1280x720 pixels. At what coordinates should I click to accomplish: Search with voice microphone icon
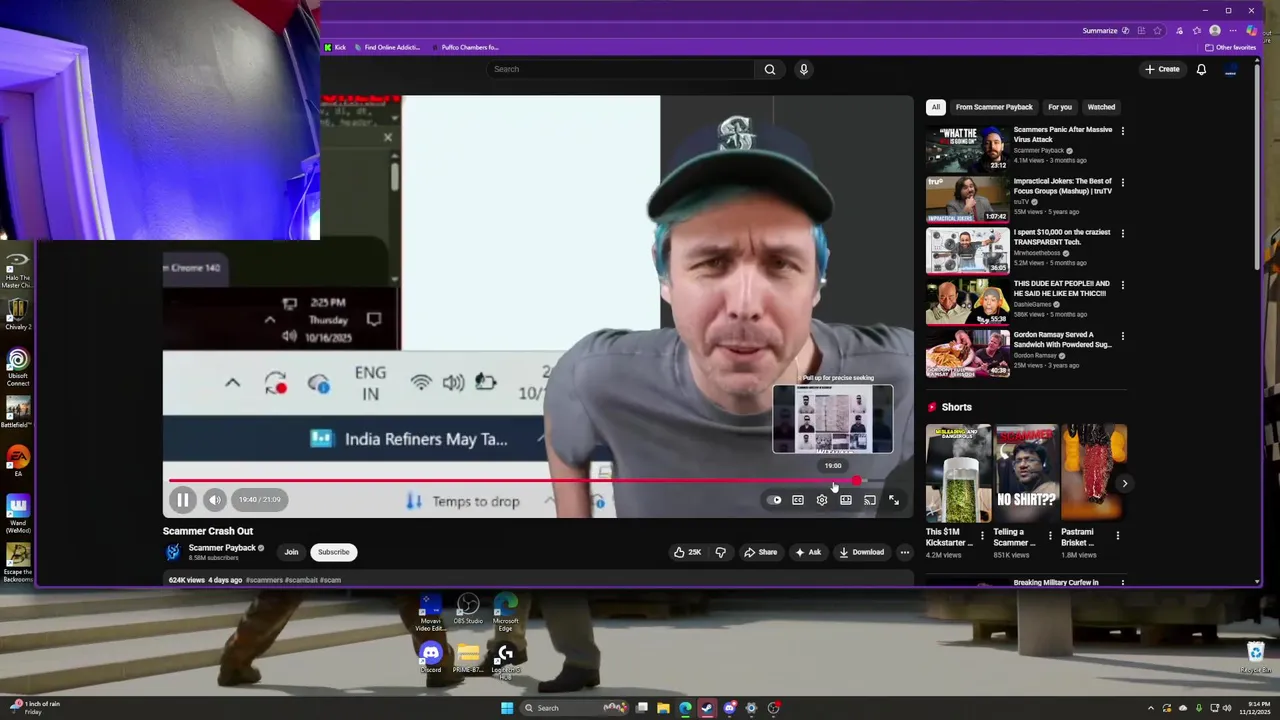tap(803, 69)
